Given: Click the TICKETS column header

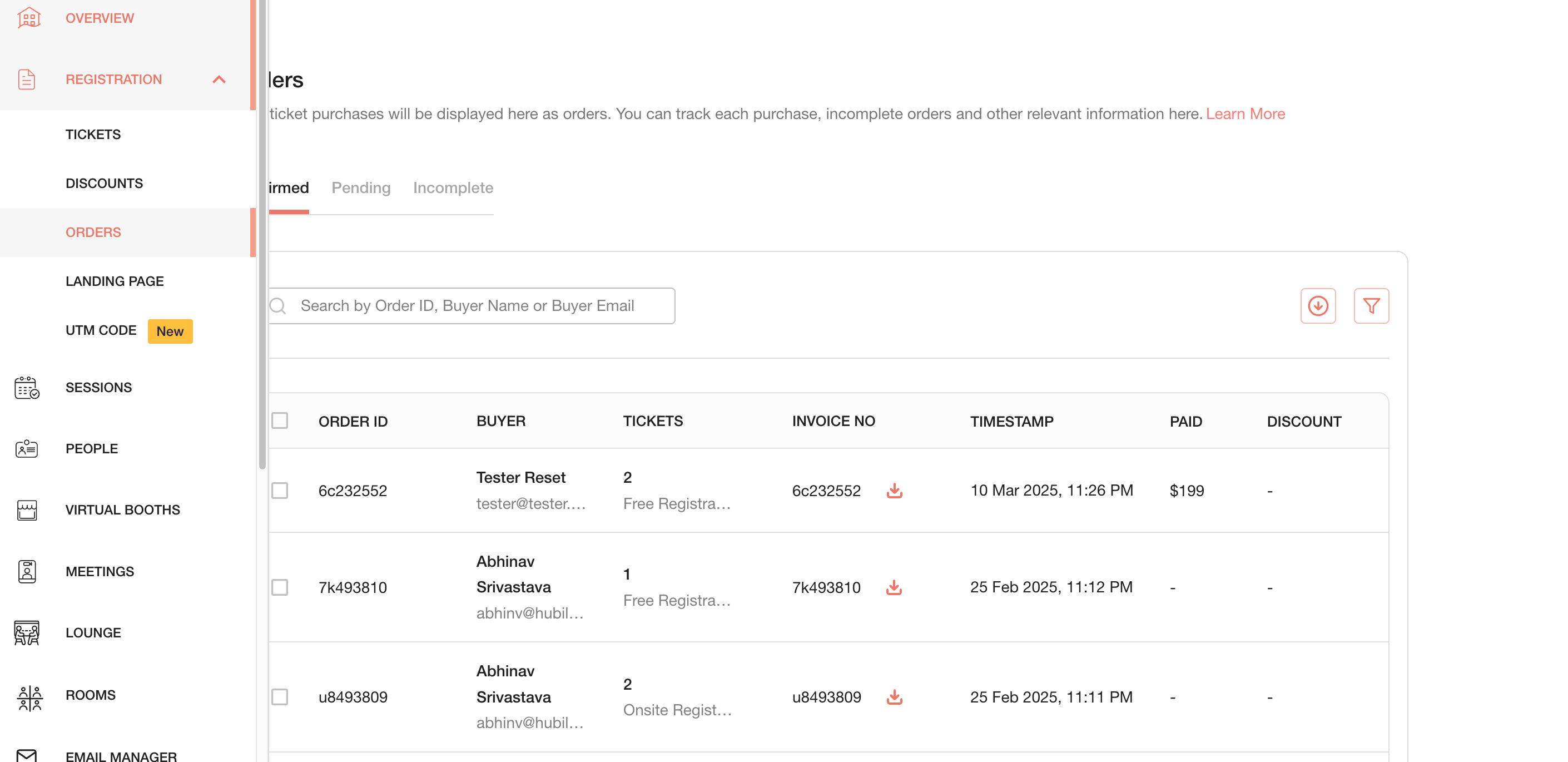Looking at the screenshot, I should (653, 421).
